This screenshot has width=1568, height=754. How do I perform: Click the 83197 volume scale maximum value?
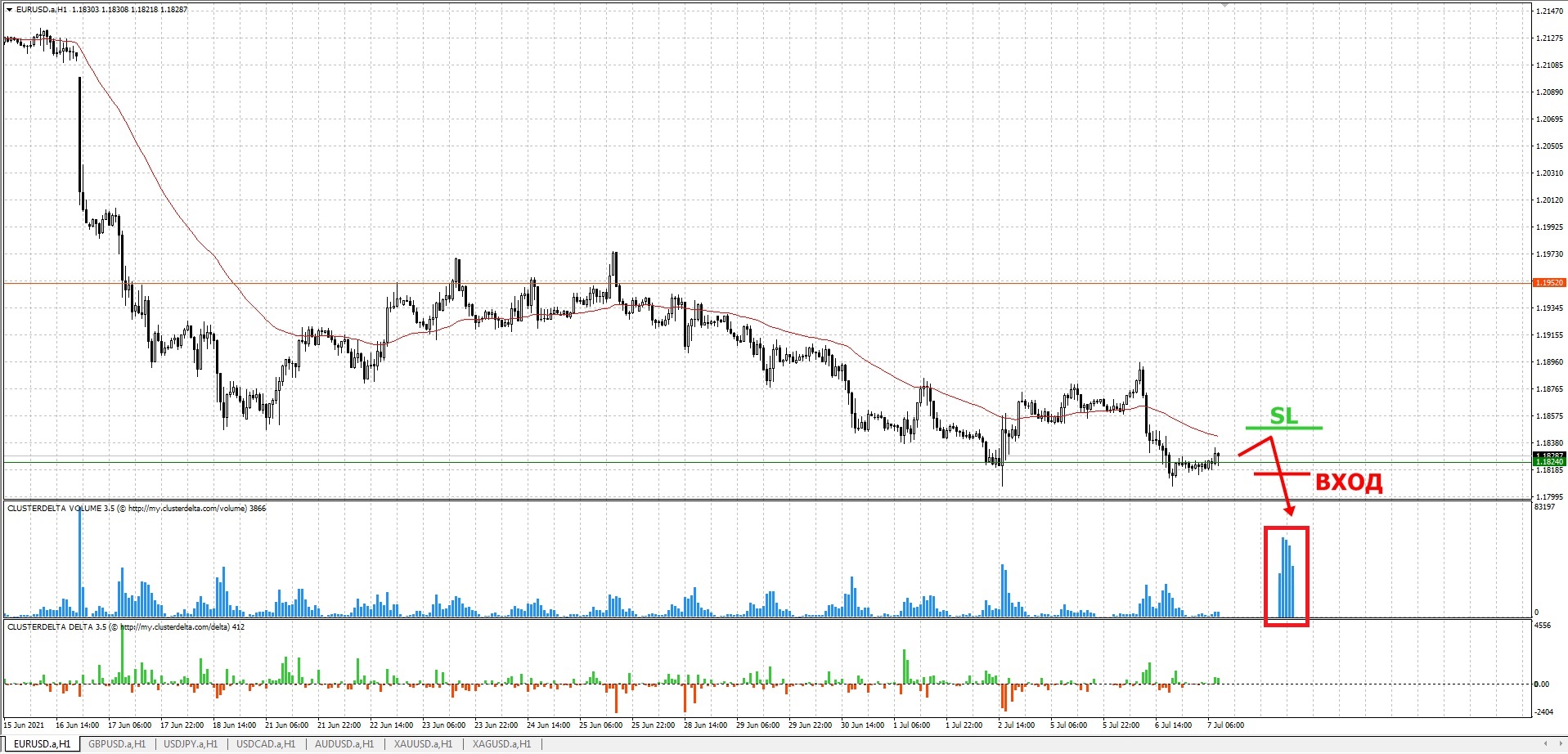(1544, 507)
